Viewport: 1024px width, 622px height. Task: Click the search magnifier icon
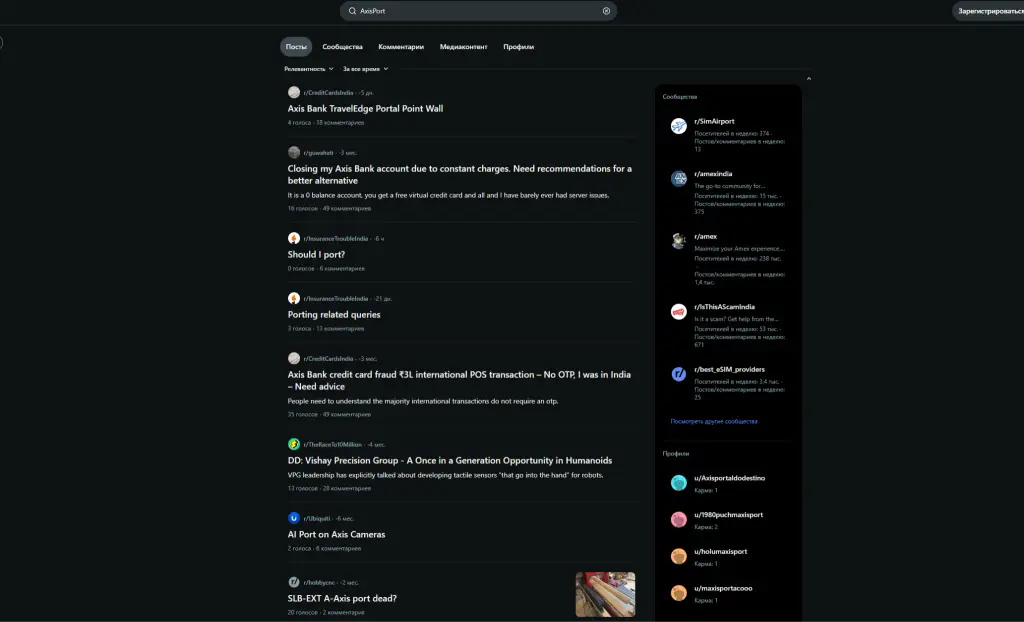point(352,11)
